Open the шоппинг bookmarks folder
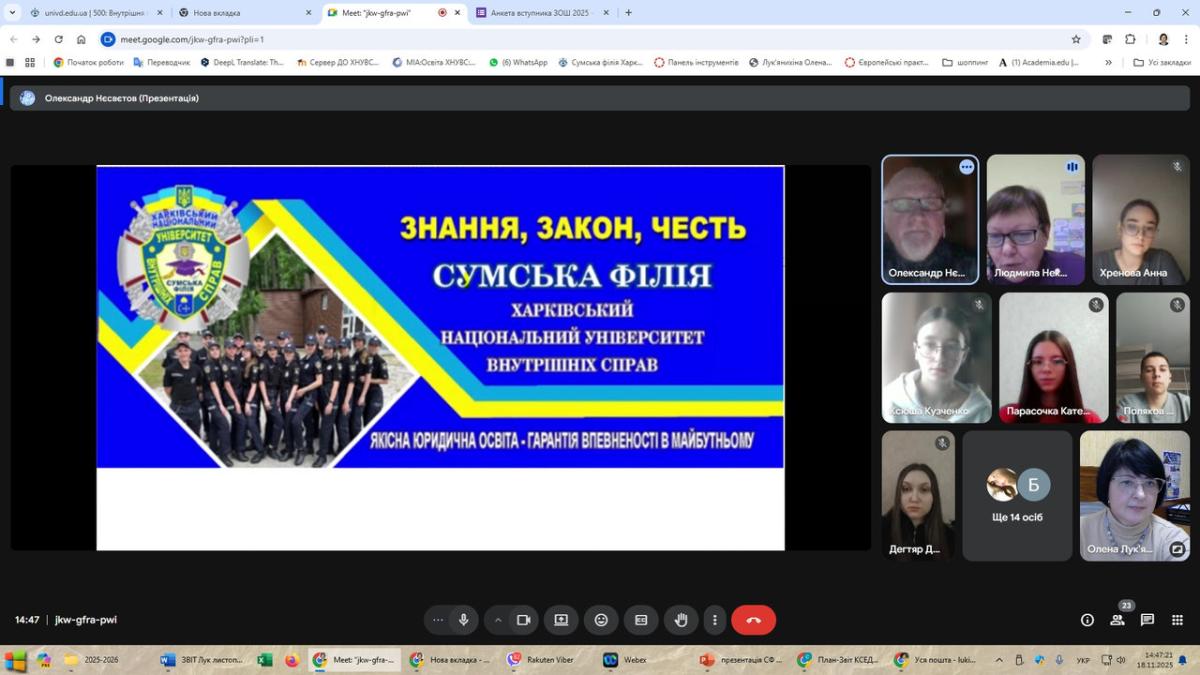Image resolution: width=1200 pixels, height=675 pixels. point(965,62)
